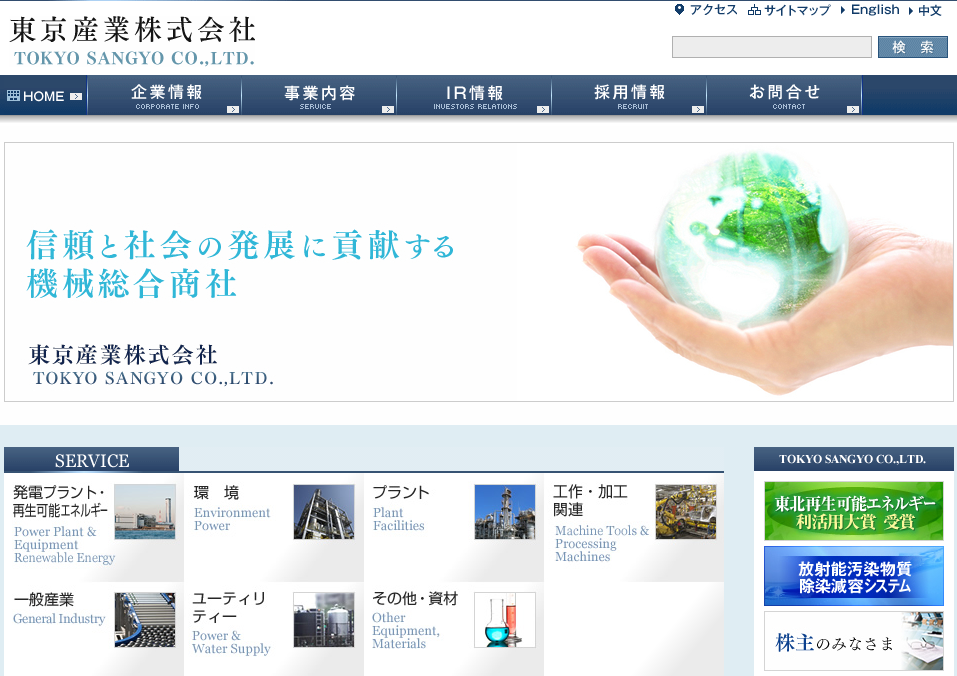The width and height of the screenshot is (957, 676).
Task: Click the arrow icon next to HOME
Action: pos(76,96)
